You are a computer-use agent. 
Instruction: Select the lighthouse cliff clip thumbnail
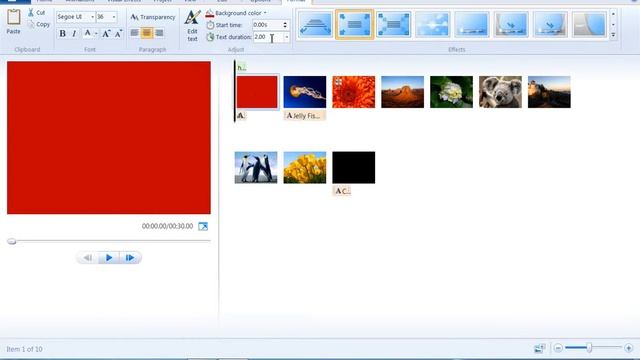[549, 92]
